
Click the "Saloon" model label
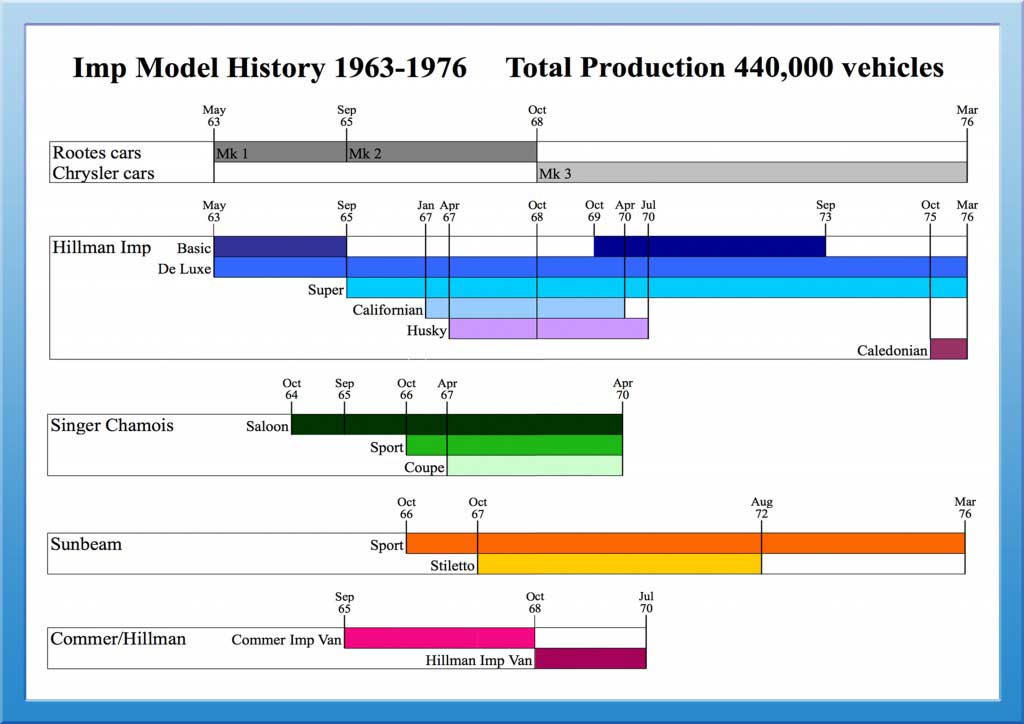pyautogui.click(x=267, y=426)
